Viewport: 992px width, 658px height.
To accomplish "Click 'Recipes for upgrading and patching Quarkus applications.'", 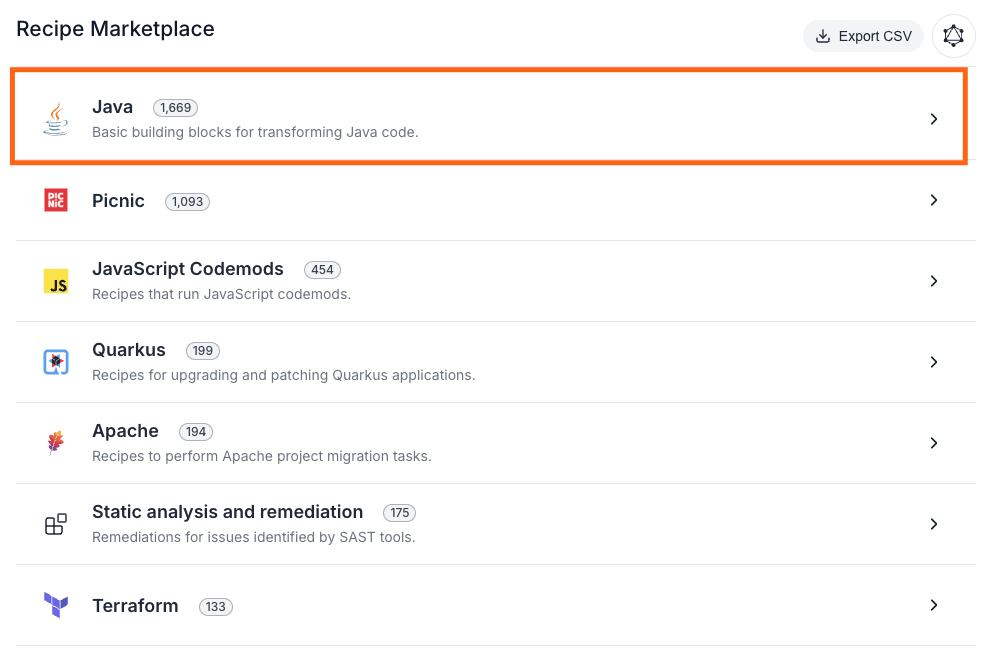I will pos(283,375).
